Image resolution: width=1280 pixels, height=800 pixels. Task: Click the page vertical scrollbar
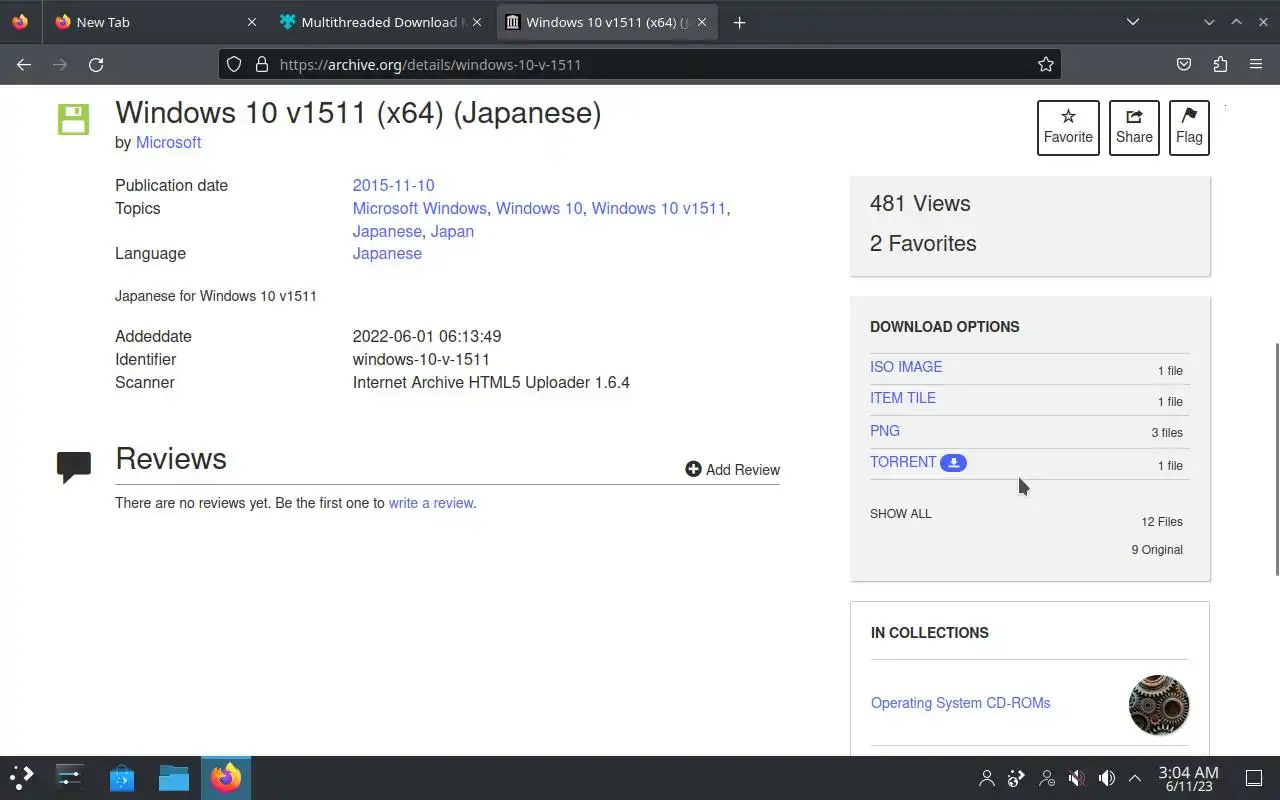click(x=1276, y=459)
